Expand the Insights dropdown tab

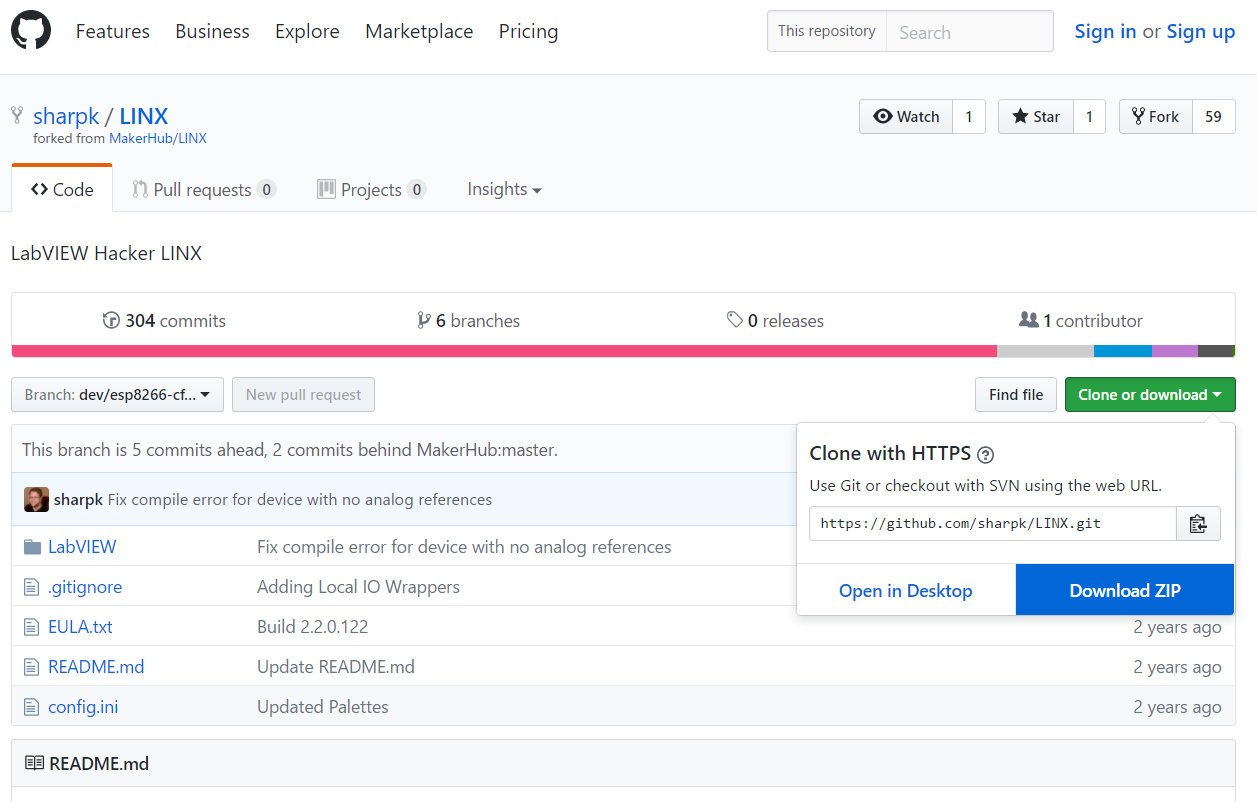(x=504, y=189)
